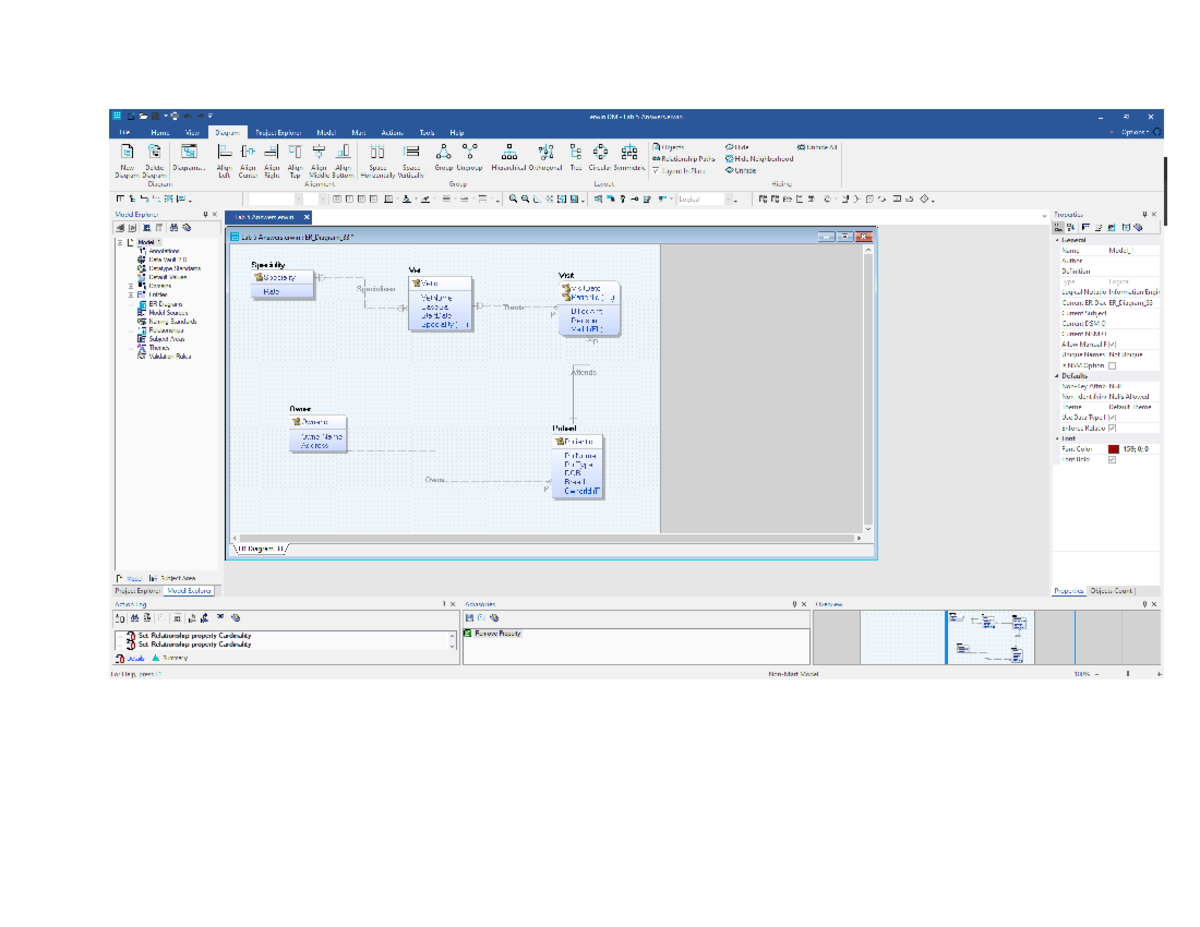Toggle the Enforce Relationship checkbox in Defaults
This screenshot has width=1200, height=927.
coord(1112,428)
